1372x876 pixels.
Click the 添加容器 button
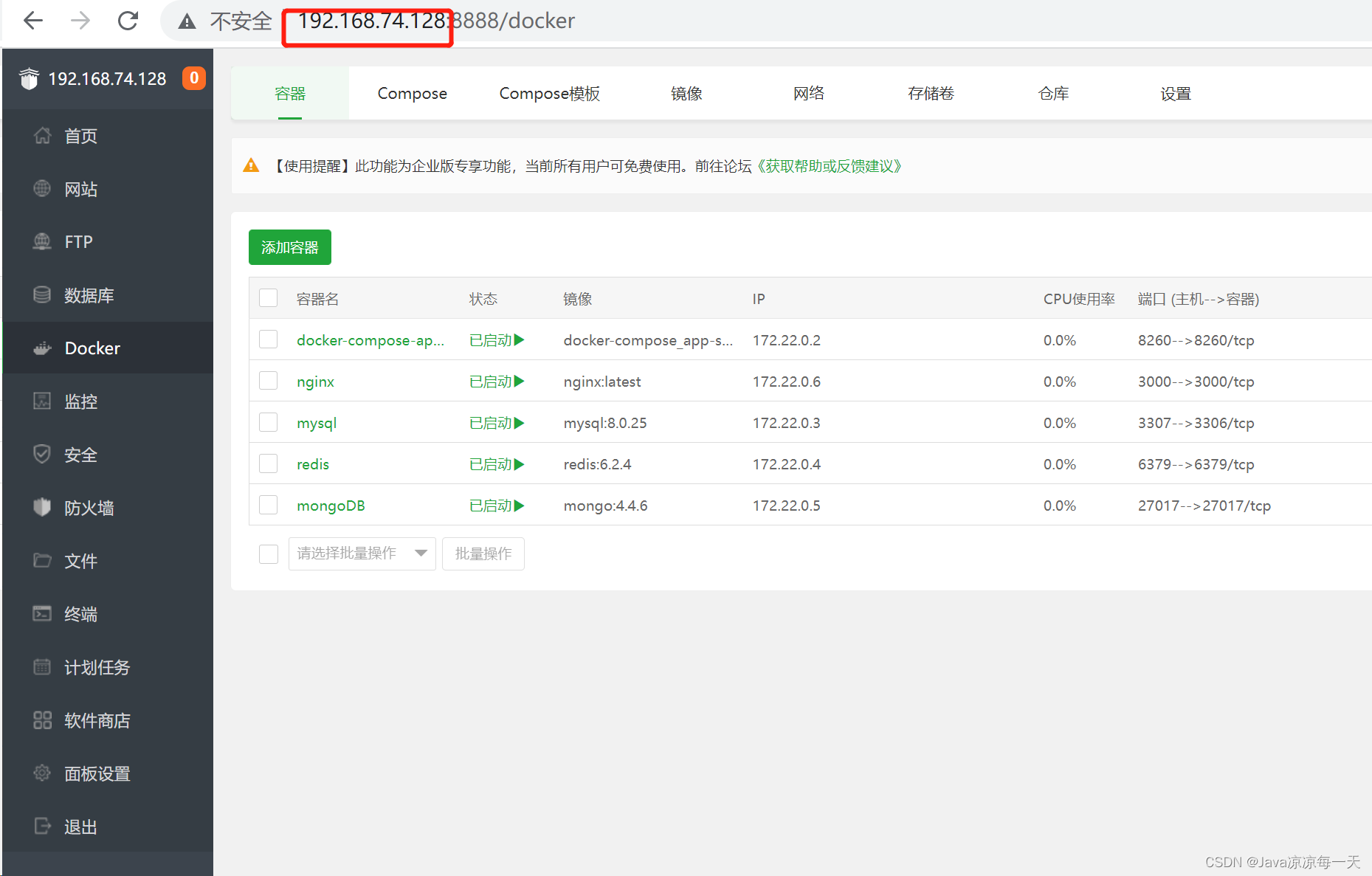289,247
